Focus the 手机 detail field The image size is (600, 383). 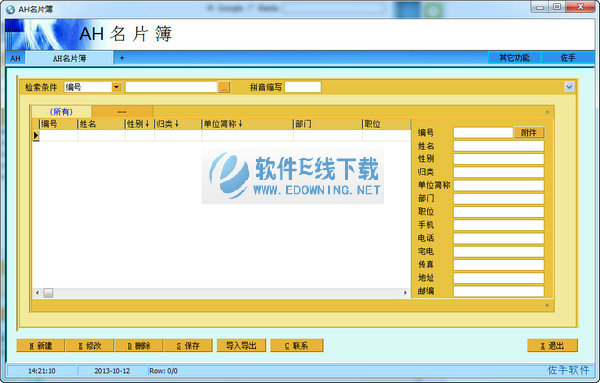499,225
